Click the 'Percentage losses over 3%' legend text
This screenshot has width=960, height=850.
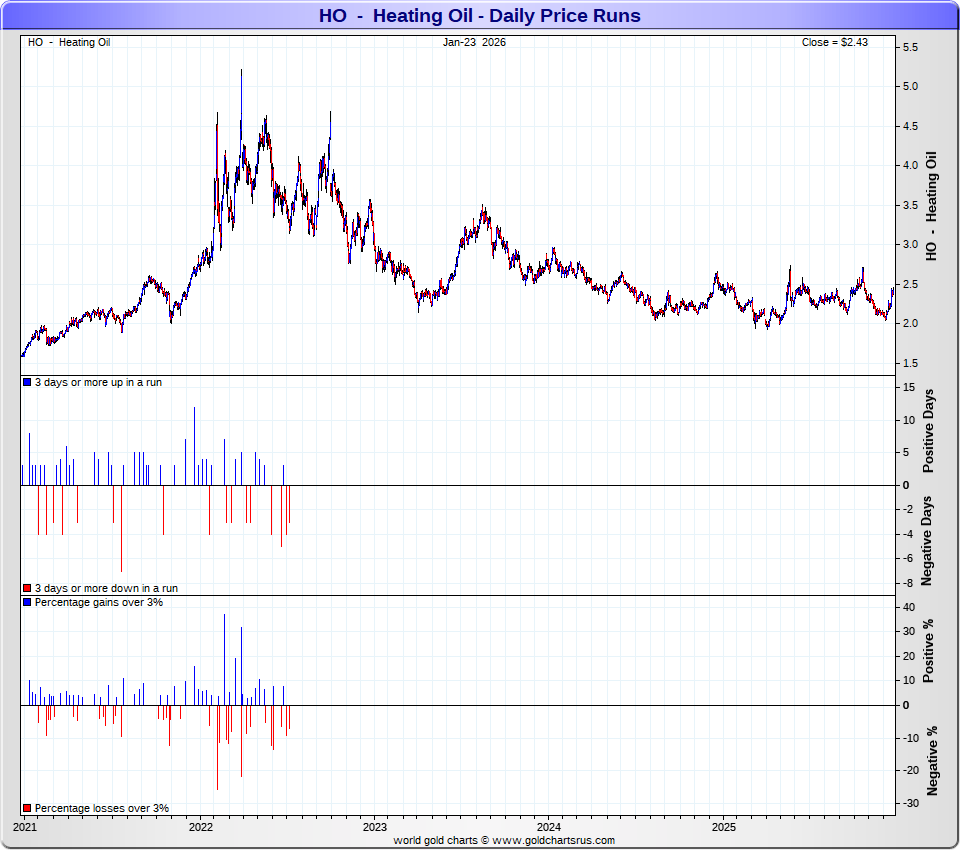click(102, 808)
